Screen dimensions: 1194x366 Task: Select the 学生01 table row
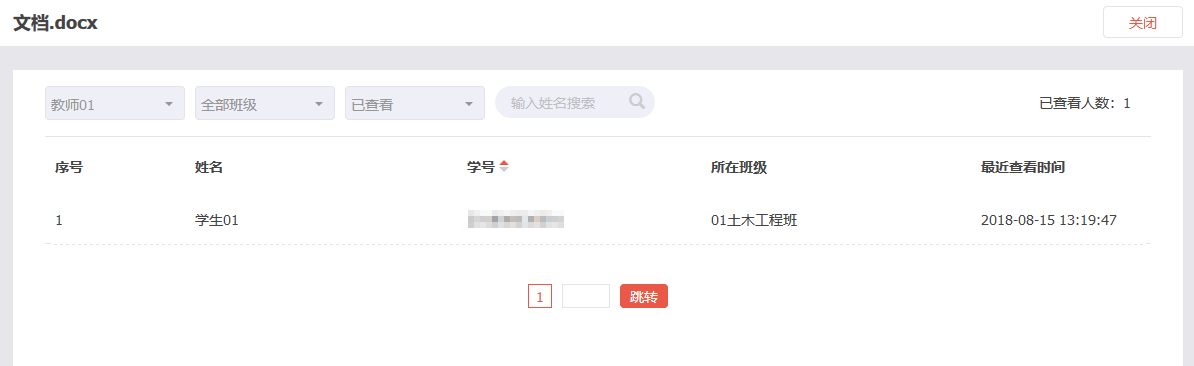(598, 221)
